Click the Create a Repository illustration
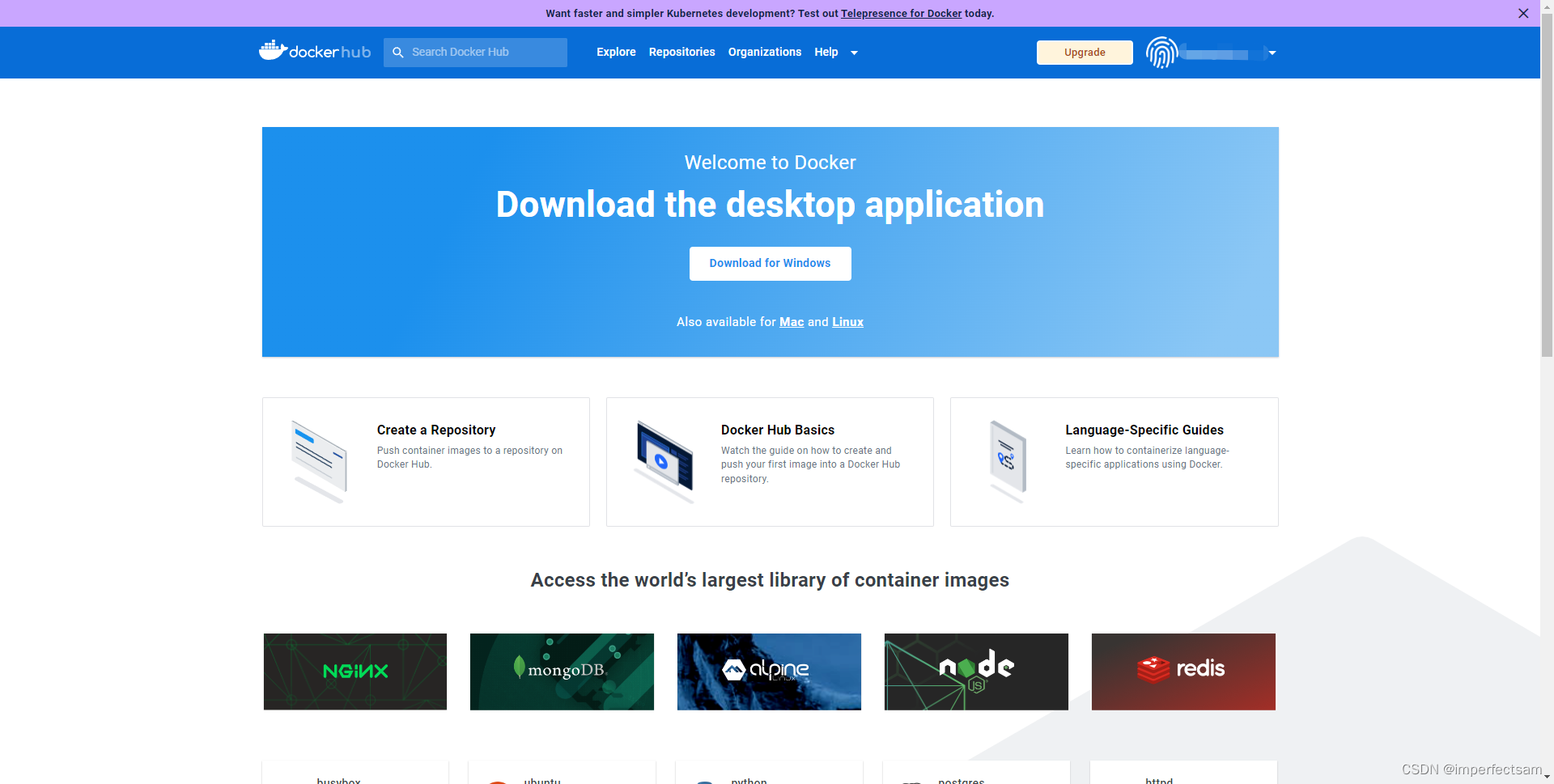1554x784 pixels. click(319, 462)
